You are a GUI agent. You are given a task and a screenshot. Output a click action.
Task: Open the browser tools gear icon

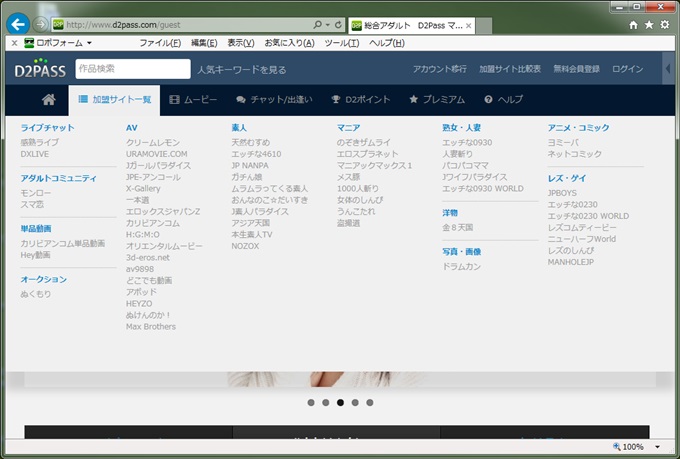point(665,25)
